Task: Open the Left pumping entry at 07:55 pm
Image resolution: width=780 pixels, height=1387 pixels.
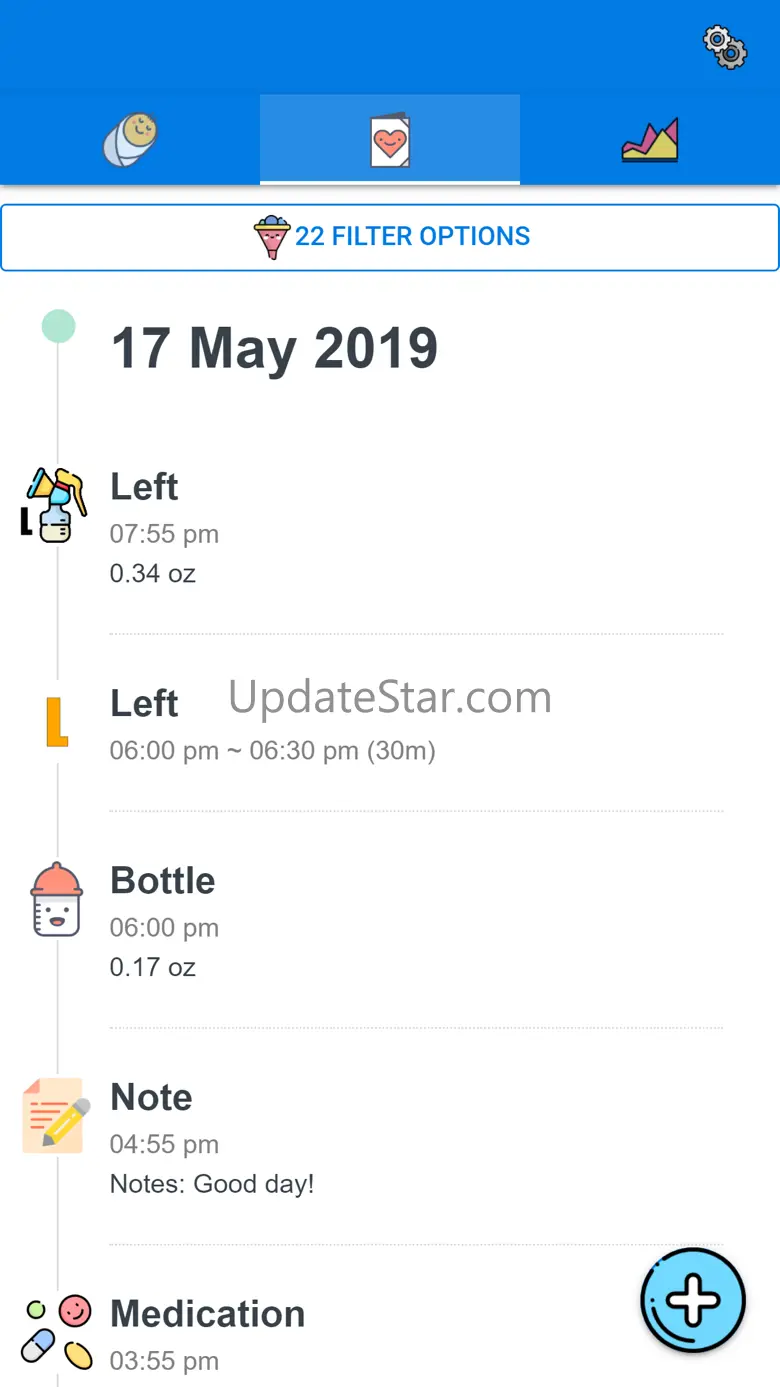Action: (145, 488)
